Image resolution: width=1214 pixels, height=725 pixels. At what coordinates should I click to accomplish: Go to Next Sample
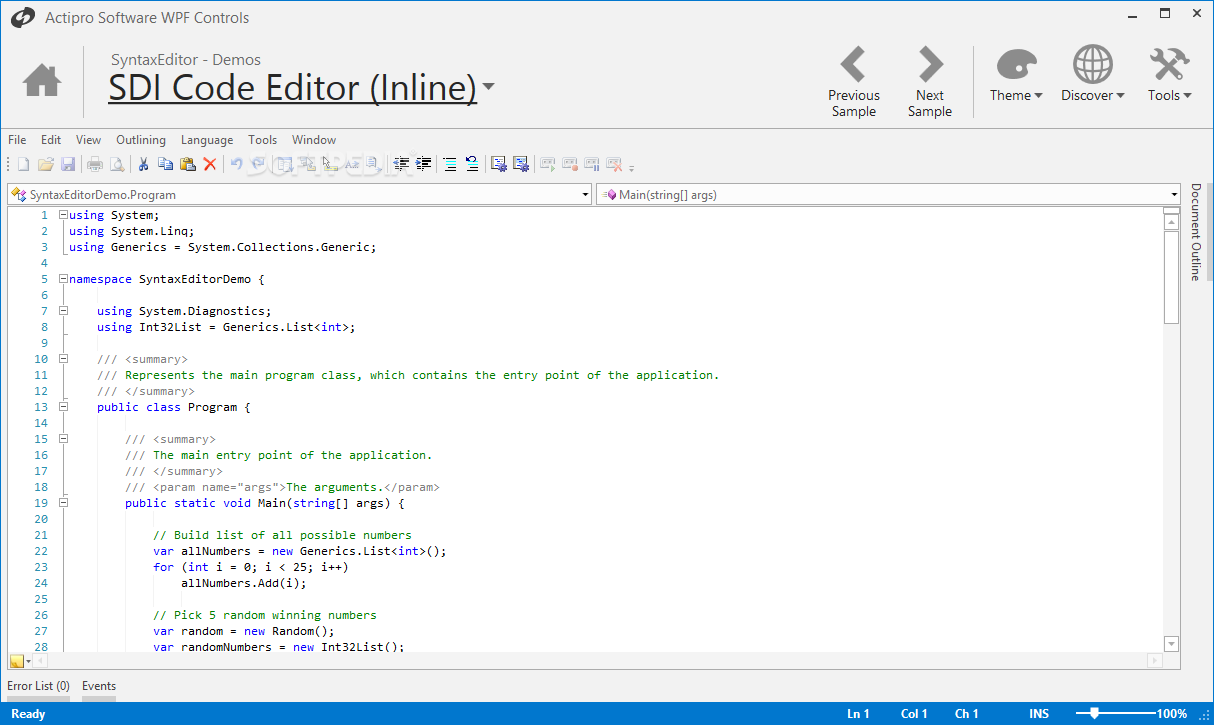point(930,82)
